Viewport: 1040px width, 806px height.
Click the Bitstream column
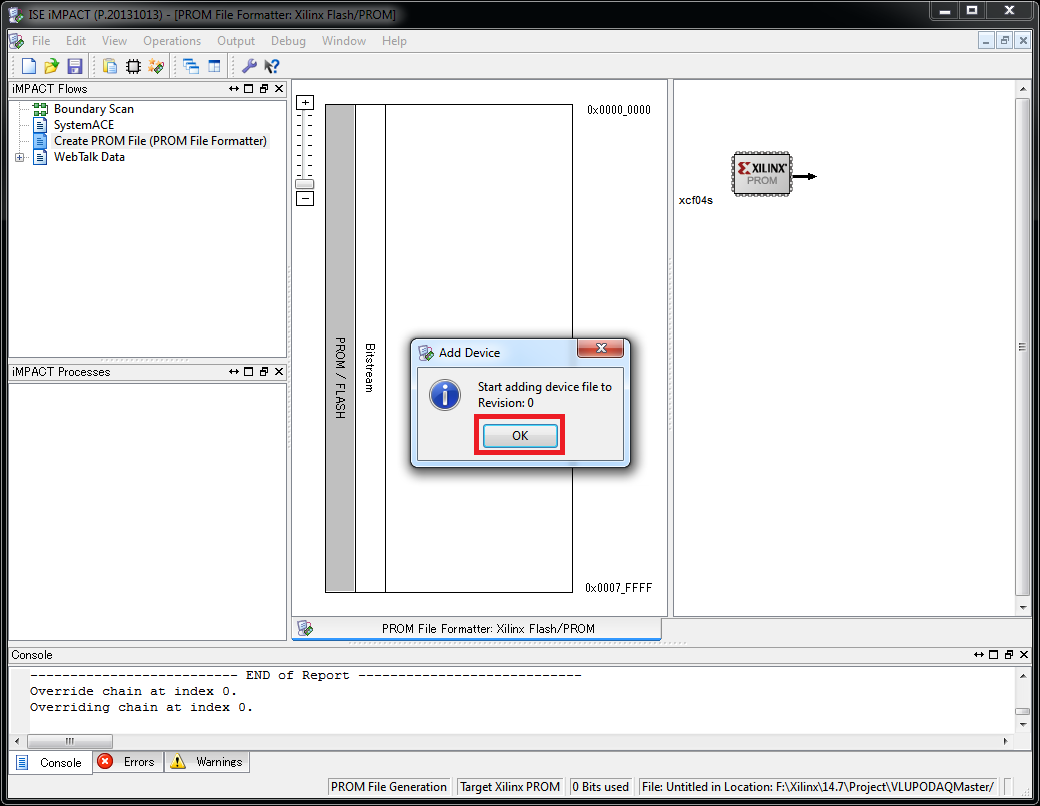pyautogui.click(x=370, y=348)
